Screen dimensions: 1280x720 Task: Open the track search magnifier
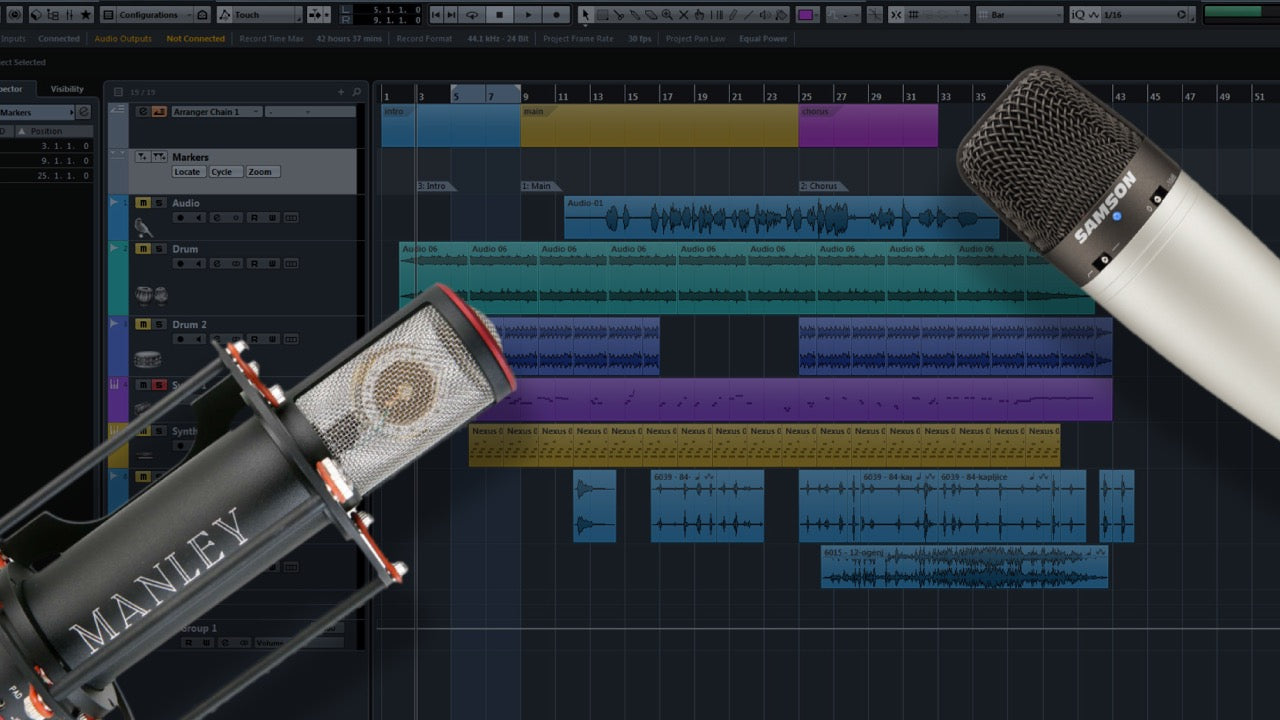point(357,92)
